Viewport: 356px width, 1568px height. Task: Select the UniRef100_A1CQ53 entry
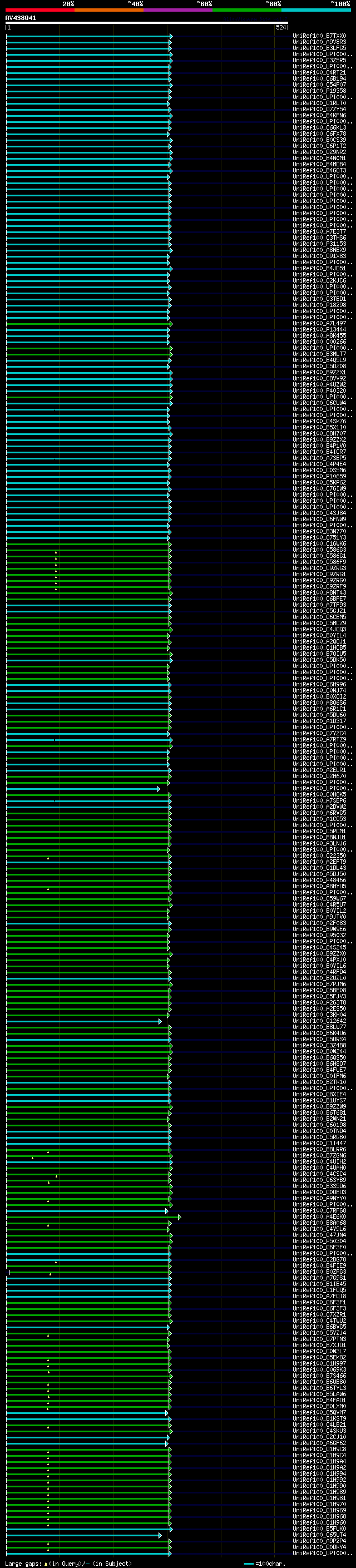319,819
